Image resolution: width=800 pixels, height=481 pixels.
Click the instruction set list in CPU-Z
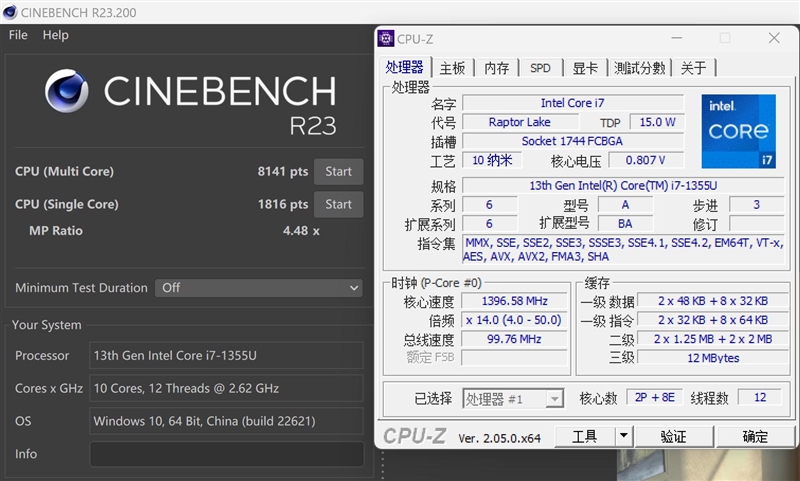(x=623, y=249)
